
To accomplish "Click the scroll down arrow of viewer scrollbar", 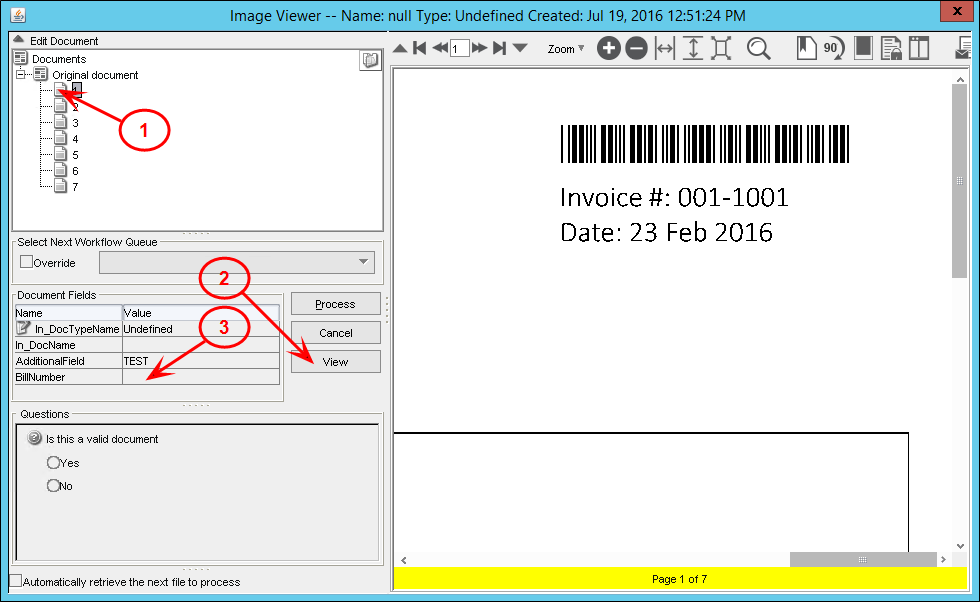I will (x=959, y=546).
